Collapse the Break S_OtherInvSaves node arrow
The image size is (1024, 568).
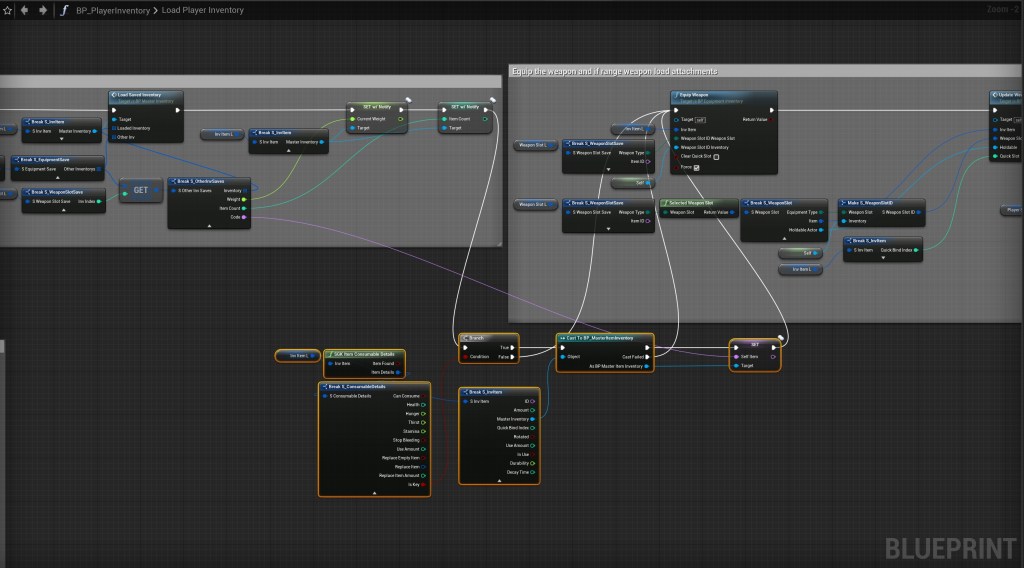tap(209, 225)
